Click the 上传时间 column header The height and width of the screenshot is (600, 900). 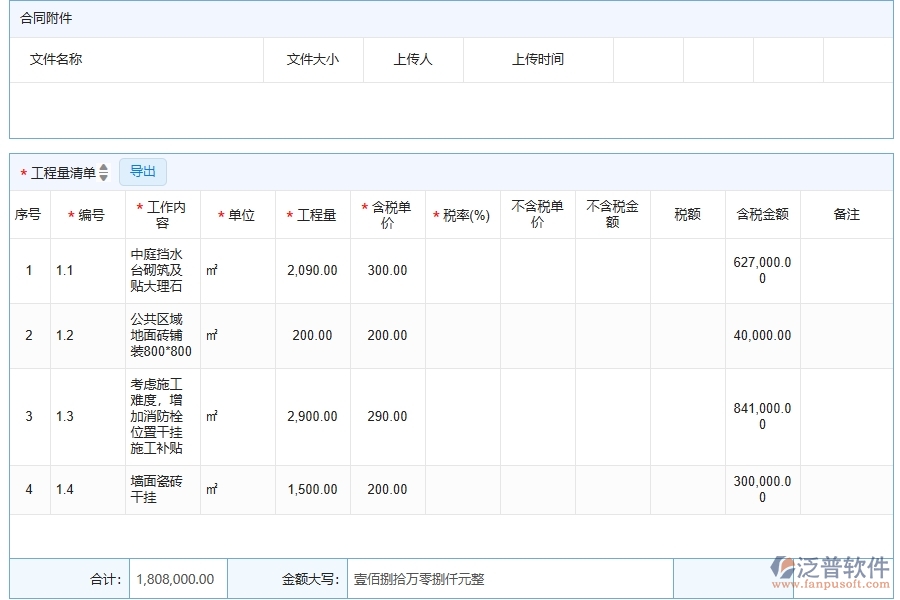(538, 59)
